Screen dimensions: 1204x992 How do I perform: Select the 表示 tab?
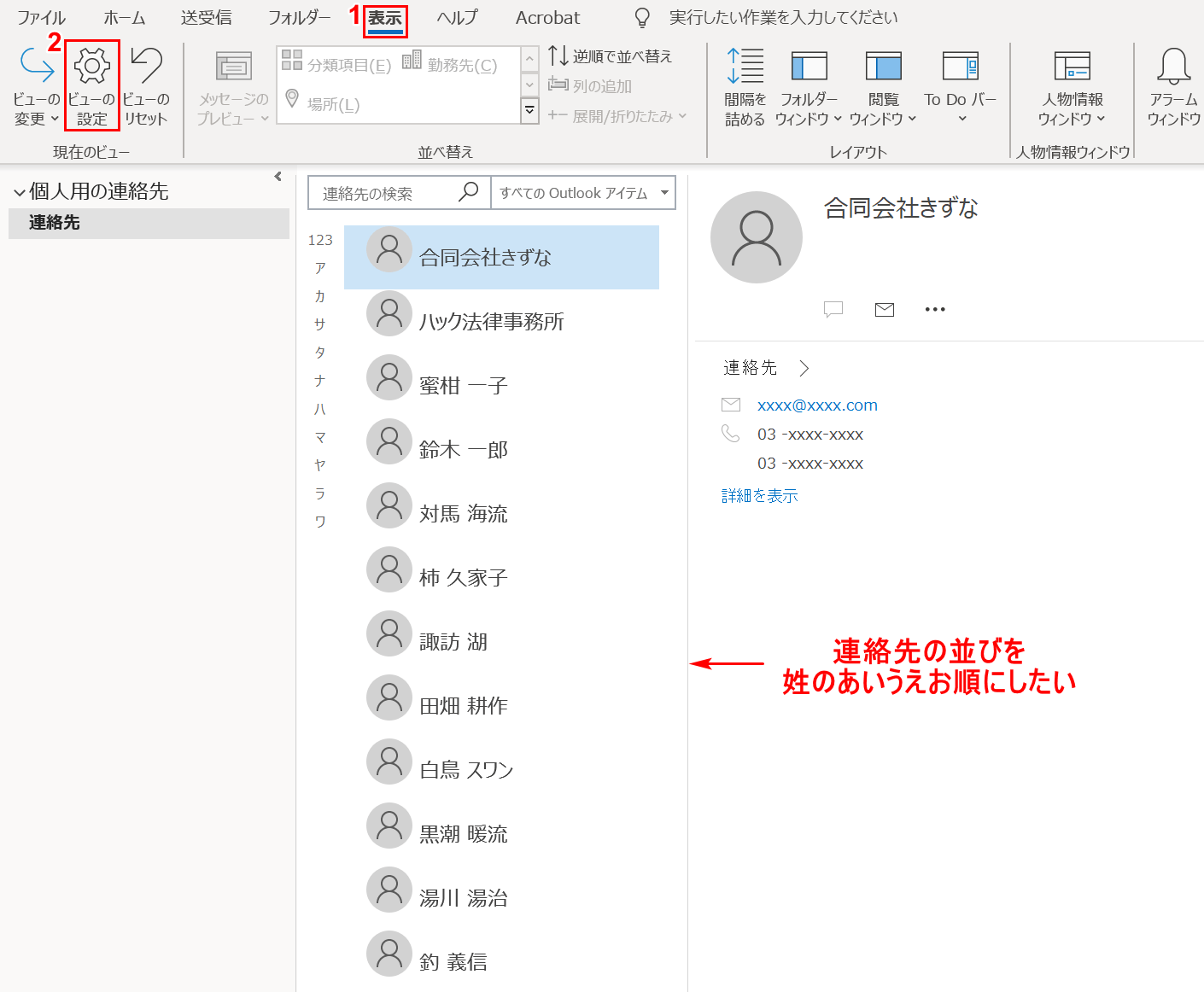[x=385, y=19]
